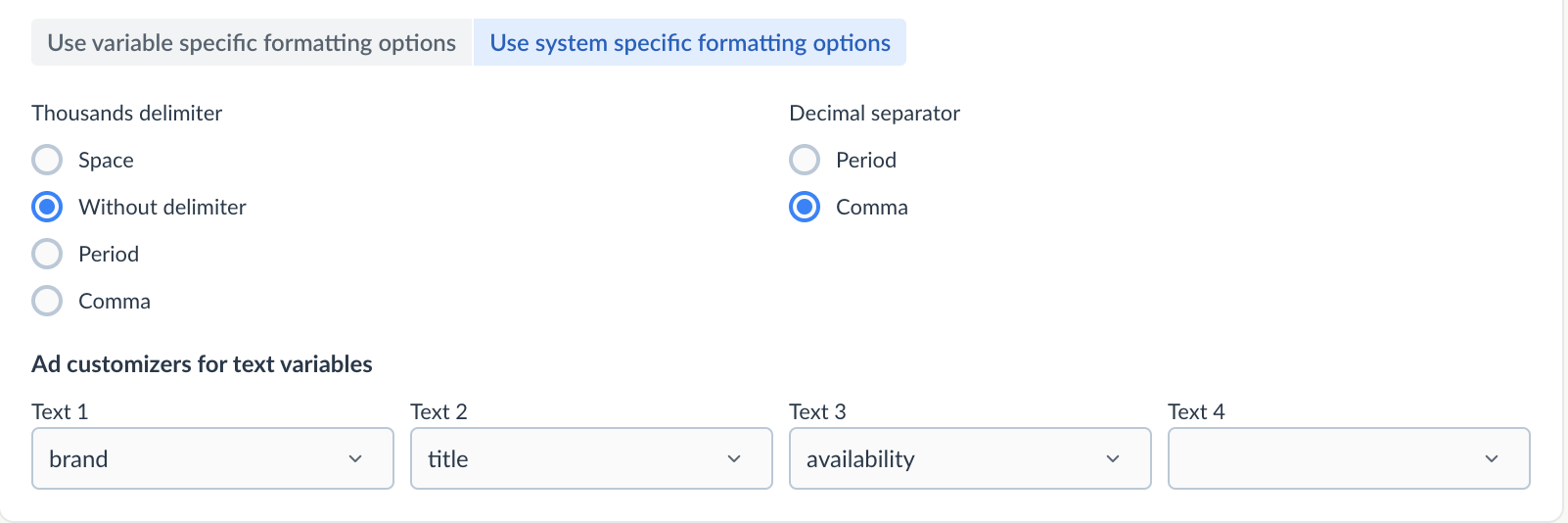Select the Space thousands delimiter radio button
Viewport: 1568px width, 523px height.
coord(47,160)
